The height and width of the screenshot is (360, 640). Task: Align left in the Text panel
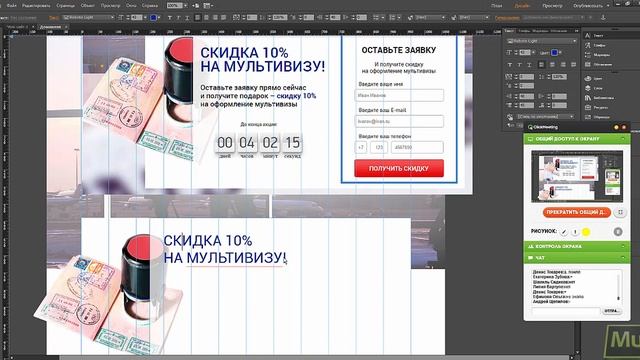pos(541,64)
